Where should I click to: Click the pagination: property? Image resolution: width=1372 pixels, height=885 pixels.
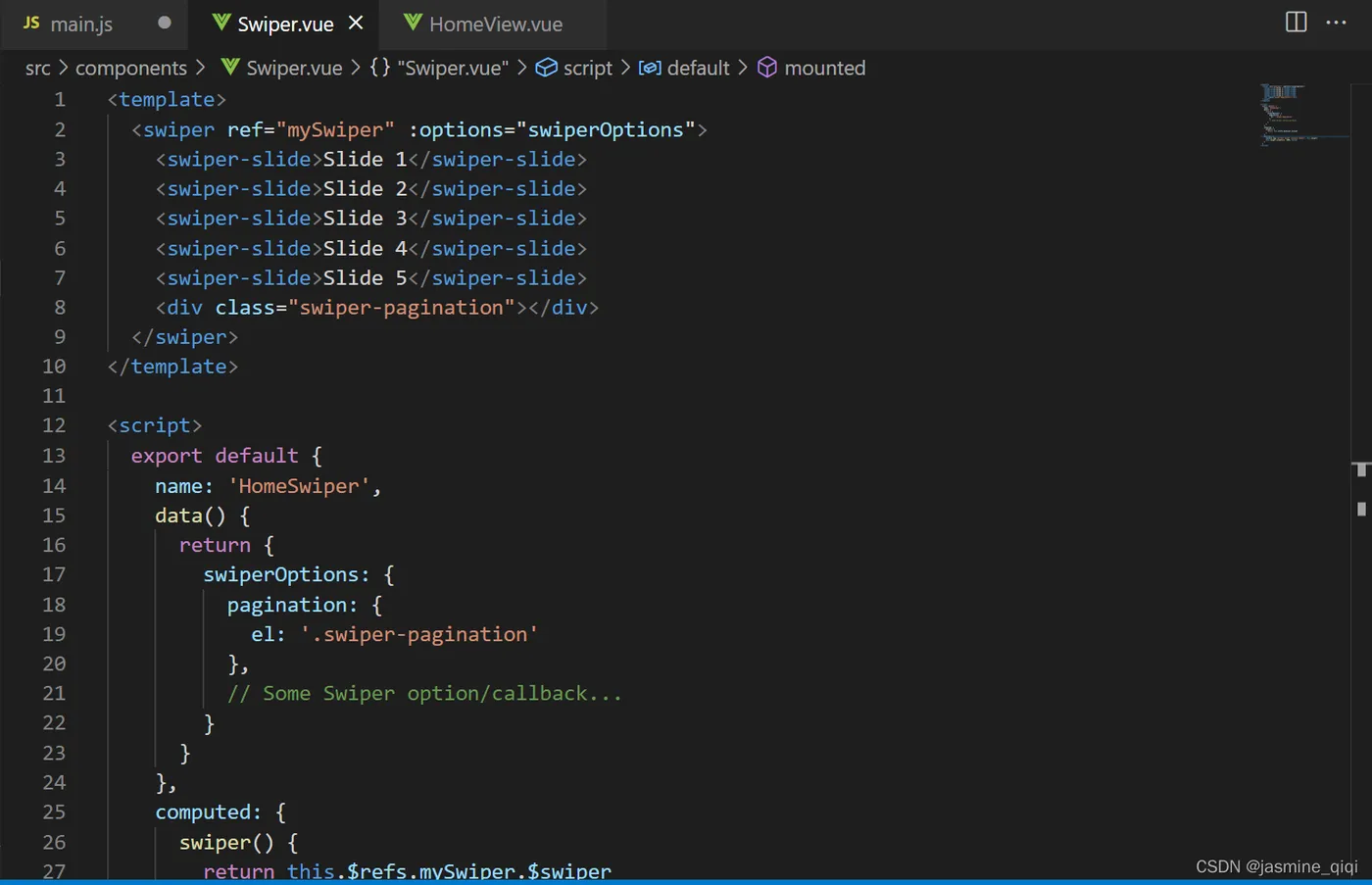(x=292, y=605)
